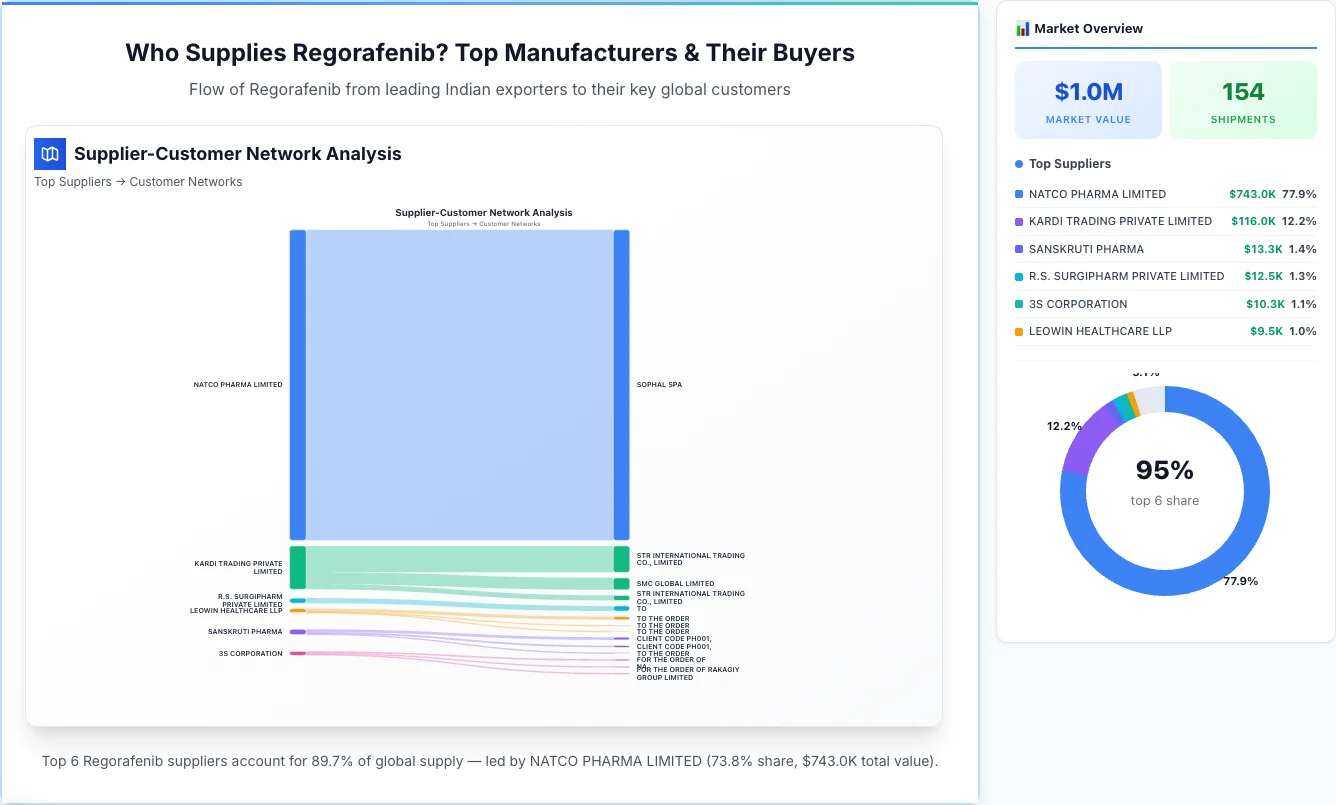
Task: Click the blue book icon next to Supplier-Customer Network Analysis
Action: 49,154
